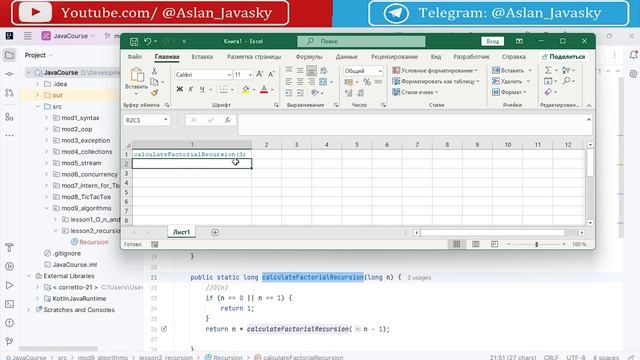The width and height of the screenshot is (640, 360).
Task: Switch to the Формулы tab
Action: pyautogui.click(x=309, y=57)
